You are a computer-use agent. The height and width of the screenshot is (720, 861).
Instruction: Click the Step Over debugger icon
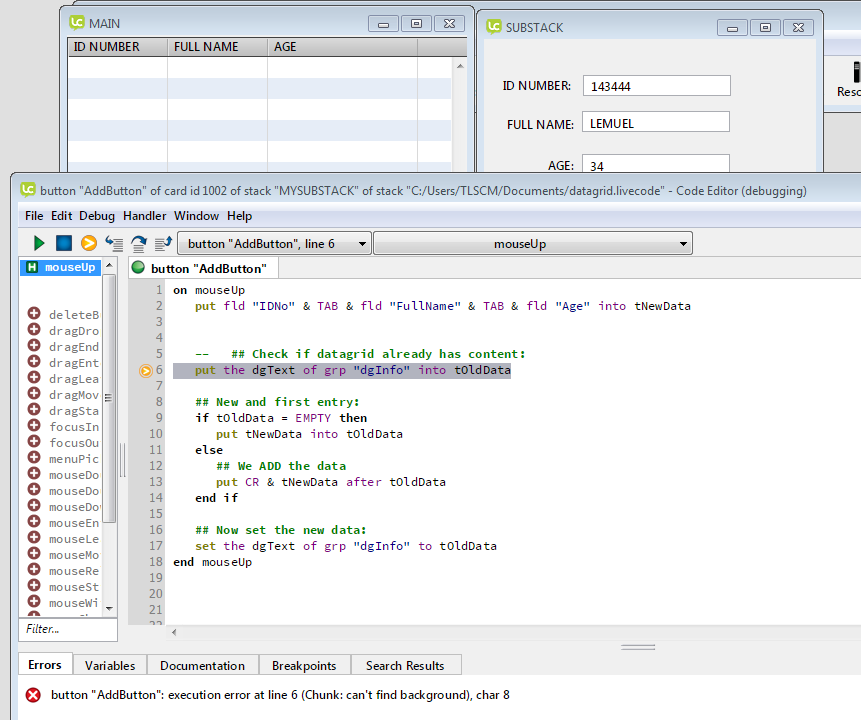tap(139, 243)
